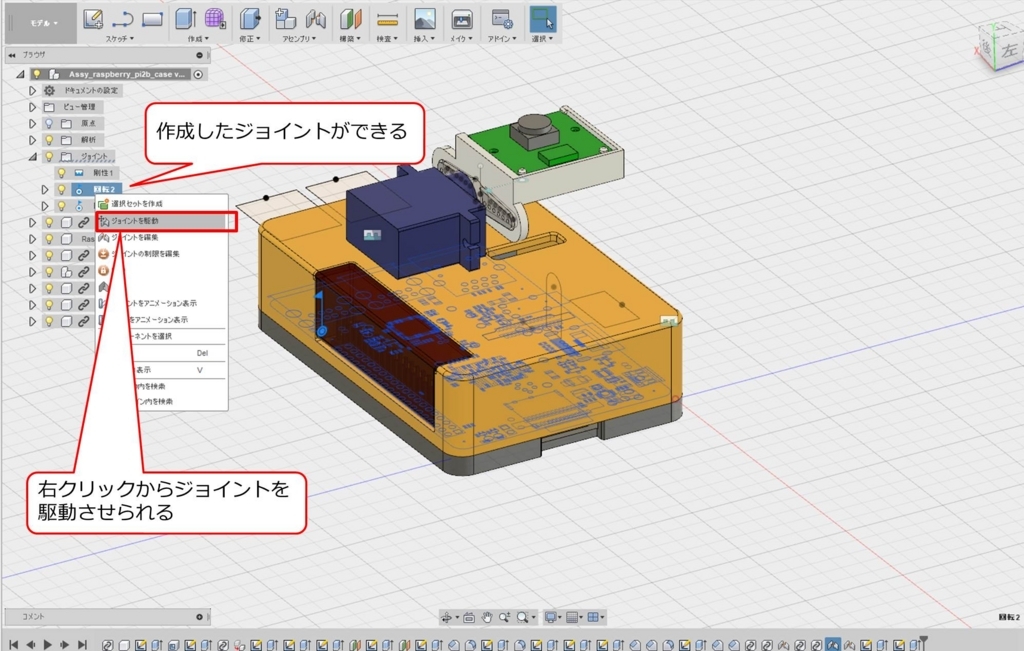Expand the ビュー管理 tree node
Image resolution: width=1024 pixels, height=651 pixels.
[x=32, y=107]
